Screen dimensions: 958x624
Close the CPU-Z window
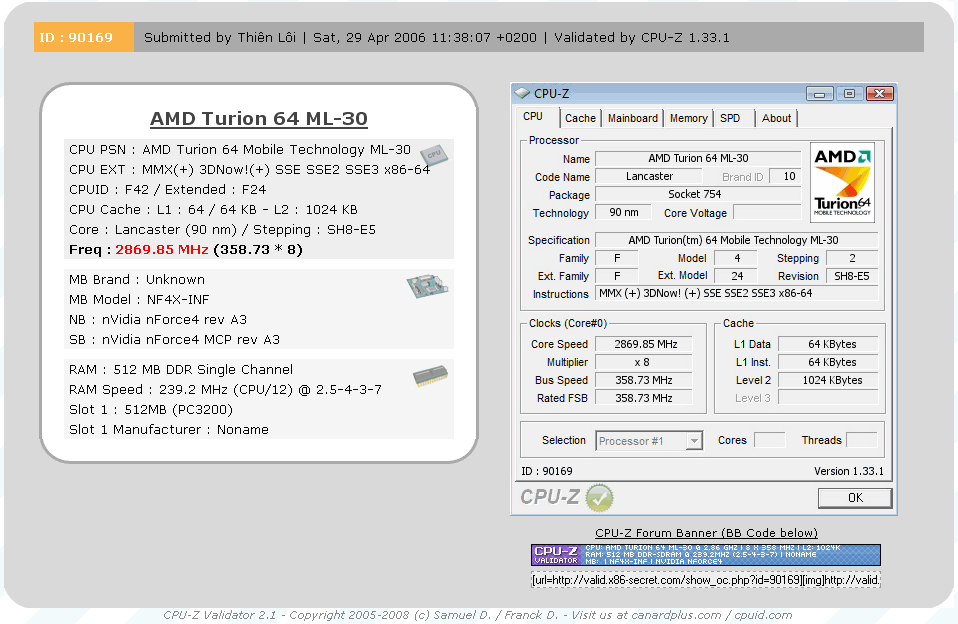(x=880, y=94)
